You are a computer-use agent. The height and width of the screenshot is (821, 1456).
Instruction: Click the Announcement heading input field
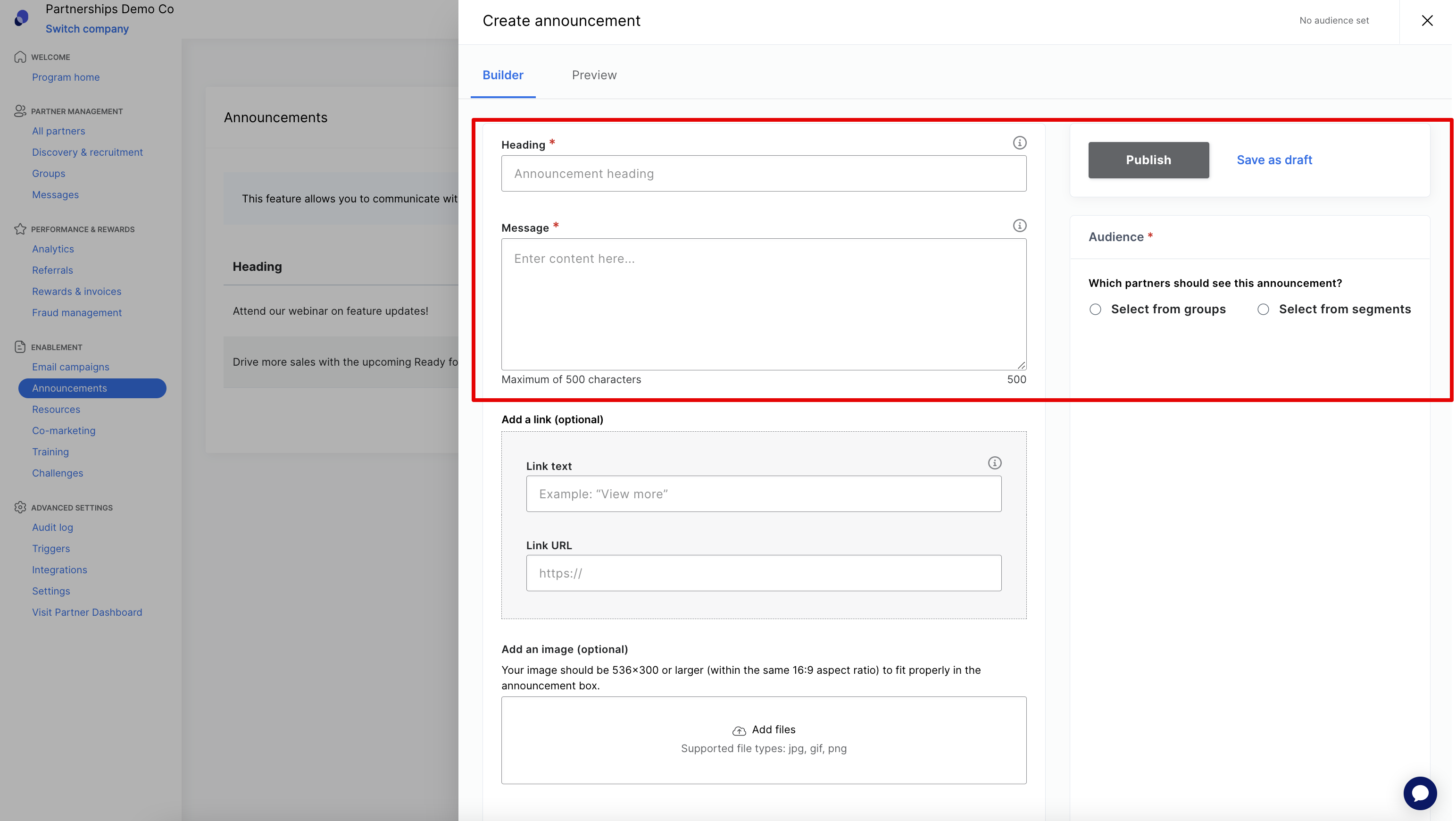point(764,174)
